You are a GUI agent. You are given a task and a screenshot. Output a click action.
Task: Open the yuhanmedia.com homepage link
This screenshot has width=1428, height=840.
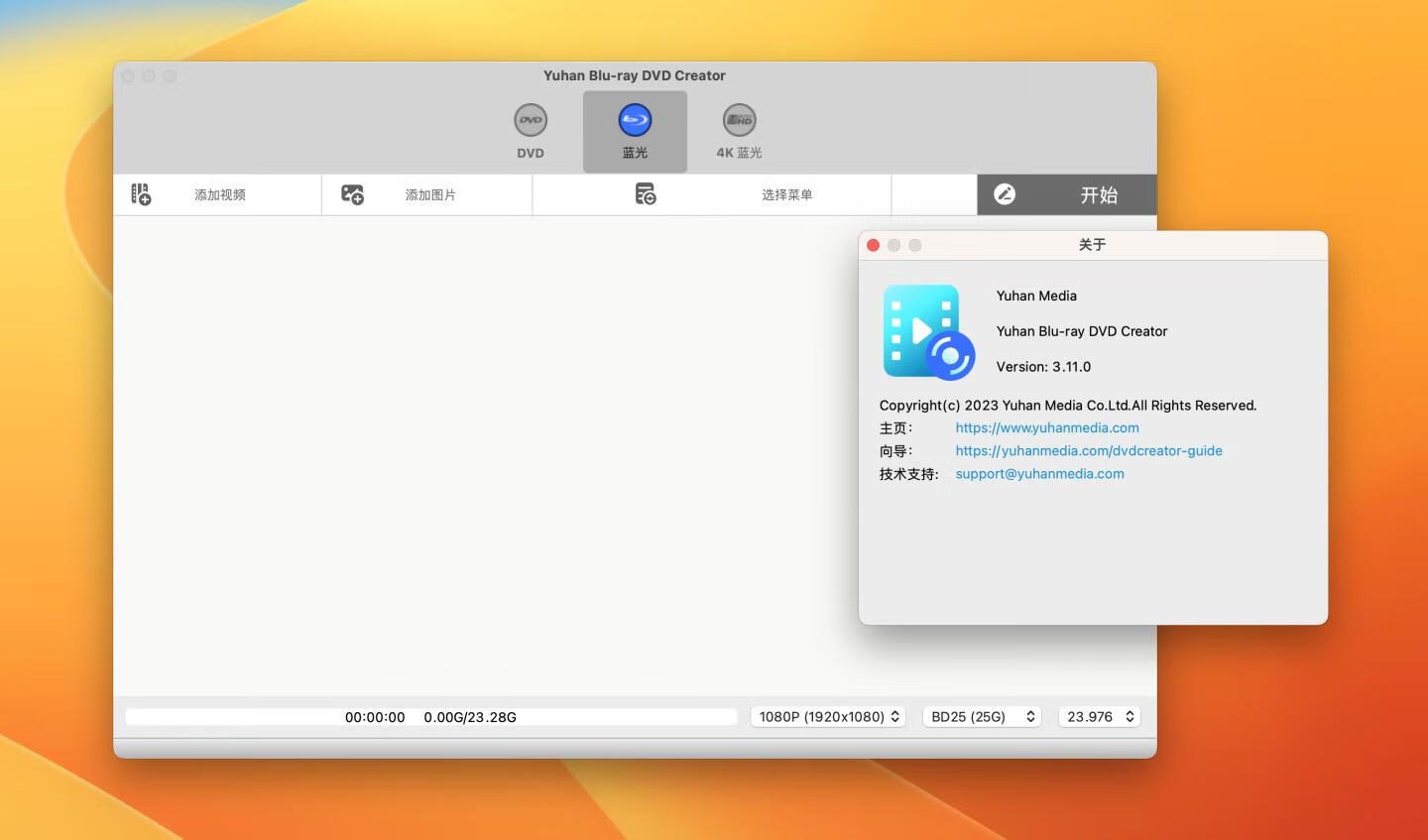click(1046, 428)
